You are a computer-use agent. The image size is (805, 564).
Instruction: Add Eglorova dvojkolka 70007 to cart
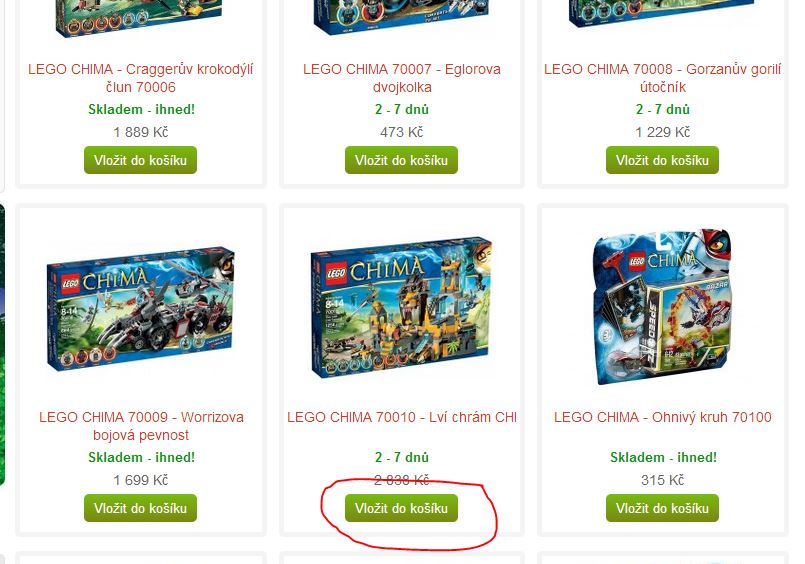pyautogui.click(x=401, y=160)
